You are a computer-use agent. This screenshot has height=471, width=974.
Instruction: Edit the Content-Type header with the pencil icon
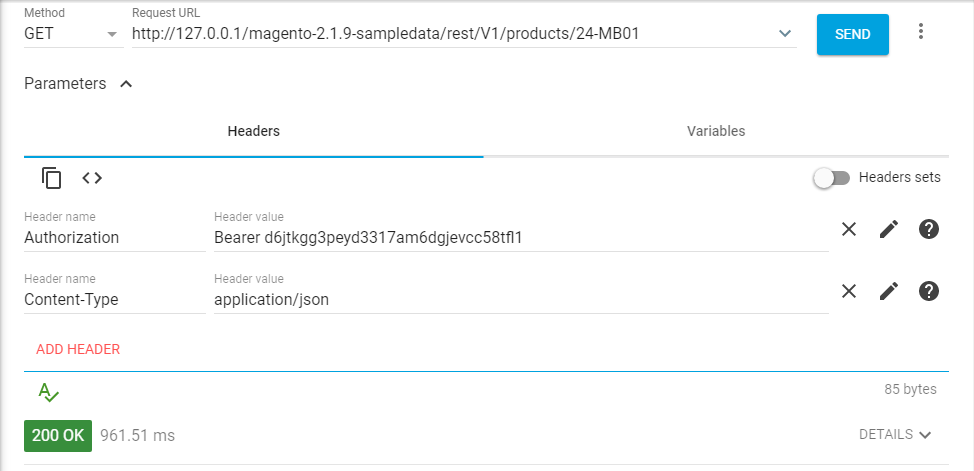[x=888, y=291]
